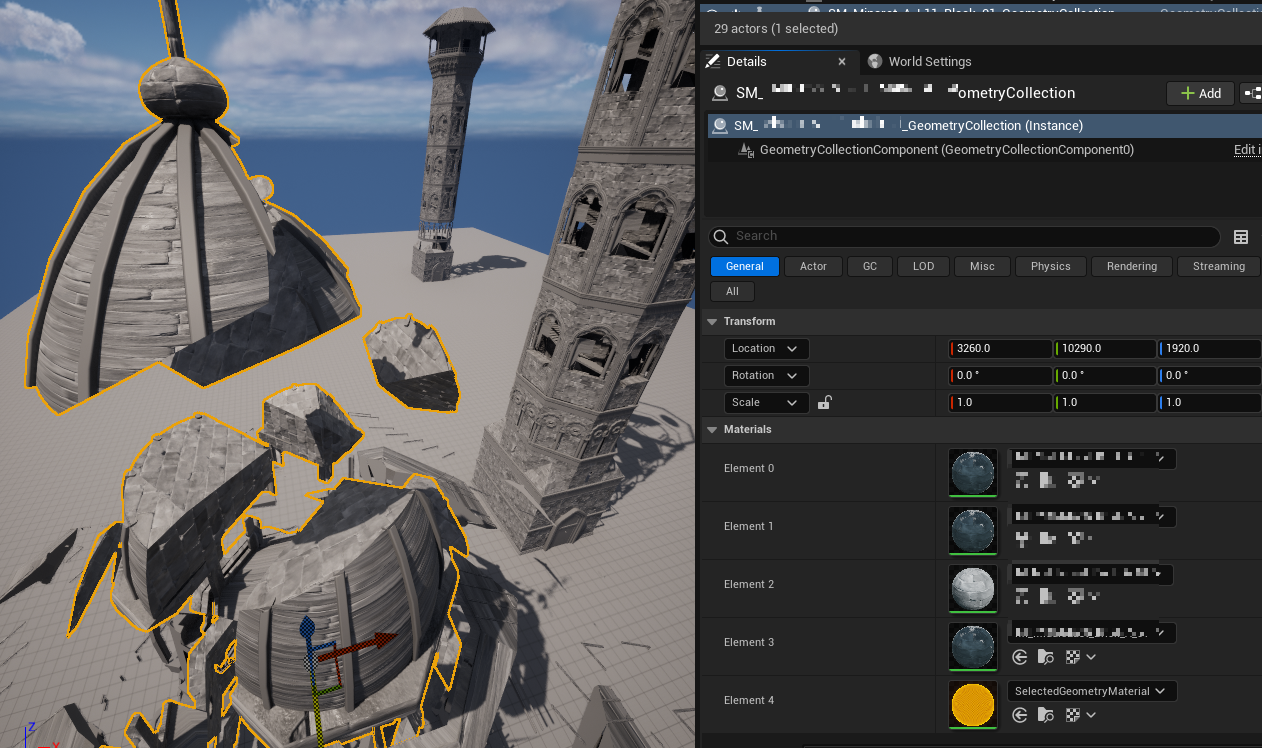Toggle the Actor filter button

tap(813, 266)
